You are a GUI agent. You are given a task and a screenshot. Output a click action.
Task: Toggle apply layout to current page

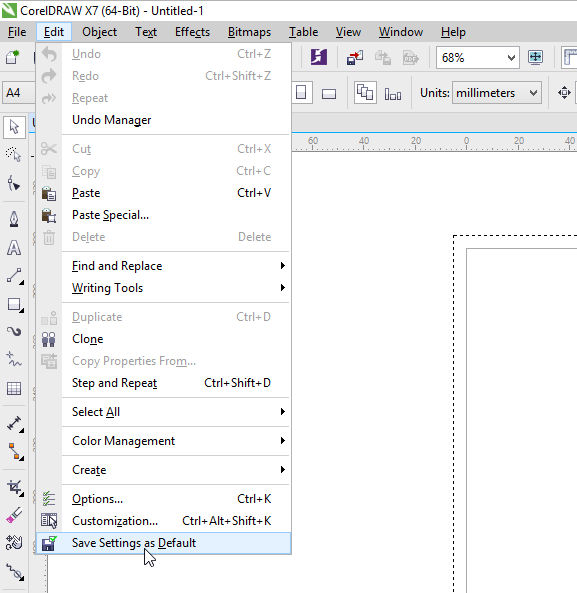coord(392,93)
